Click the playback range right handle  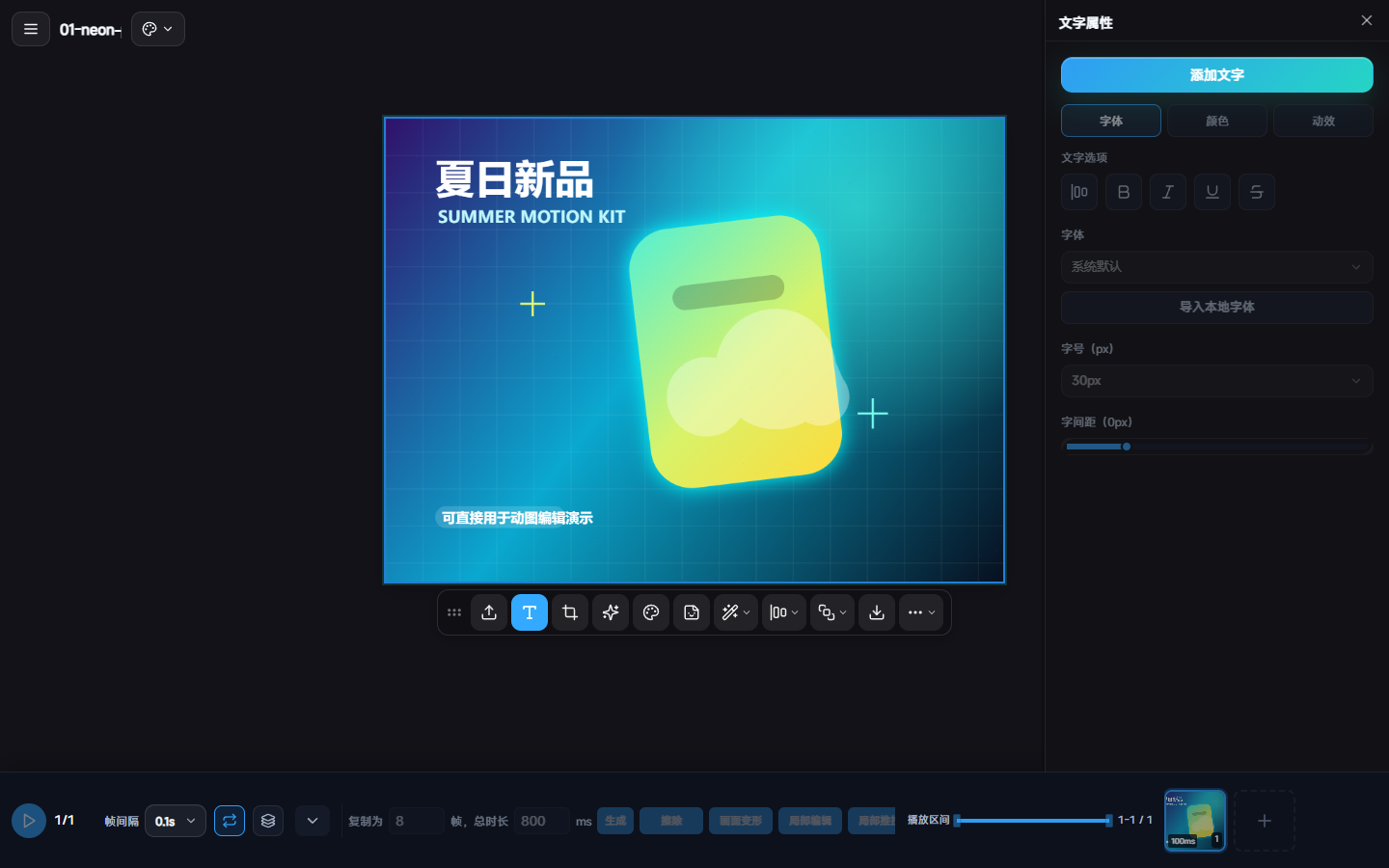point(1109,821)
